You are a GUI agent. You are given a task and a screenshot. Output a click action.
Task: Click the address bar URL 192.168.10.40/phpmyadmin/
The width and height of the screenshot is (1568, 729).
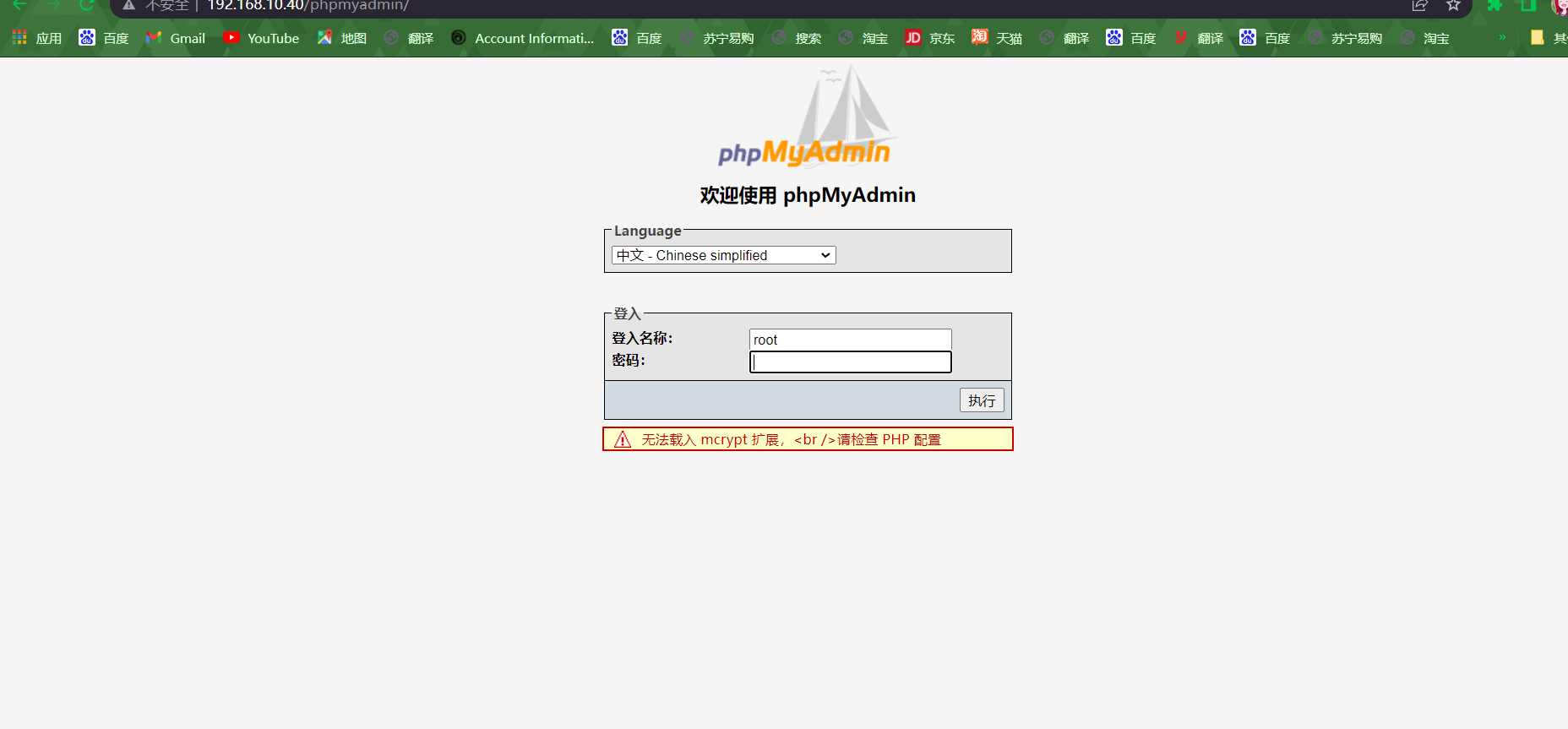tap(308, 5)
